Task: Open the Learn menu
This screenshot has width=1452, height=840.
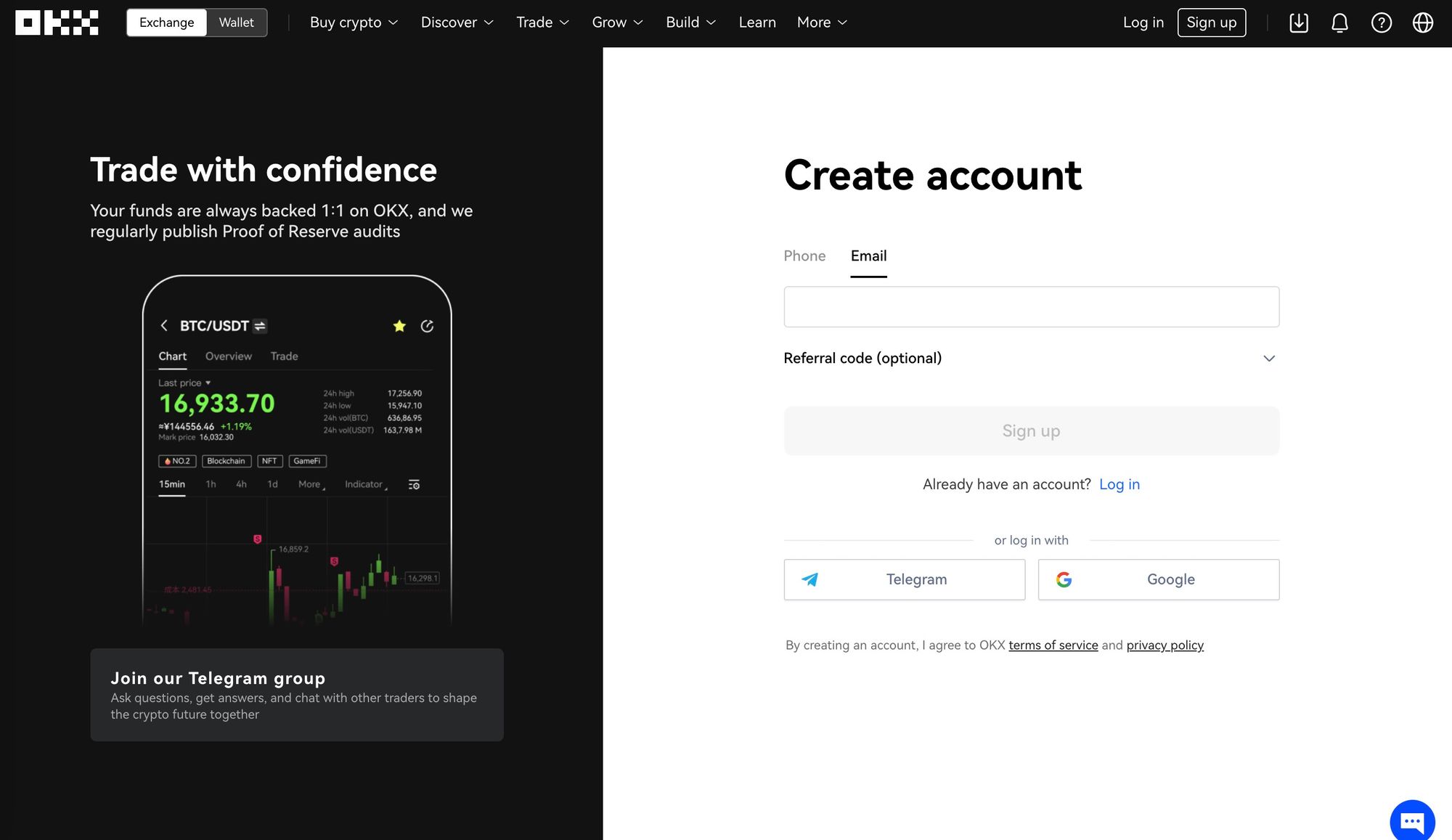Action: click(x=757, y=23)
